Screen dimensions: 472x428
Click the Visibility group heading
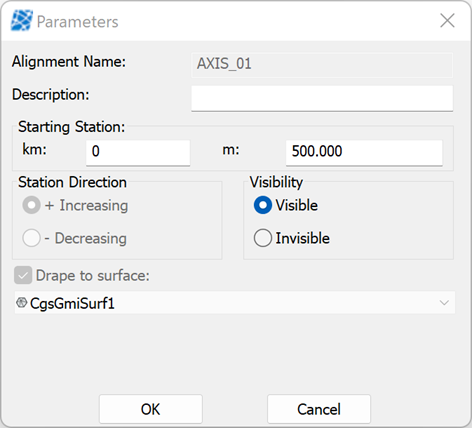[276, 182]
